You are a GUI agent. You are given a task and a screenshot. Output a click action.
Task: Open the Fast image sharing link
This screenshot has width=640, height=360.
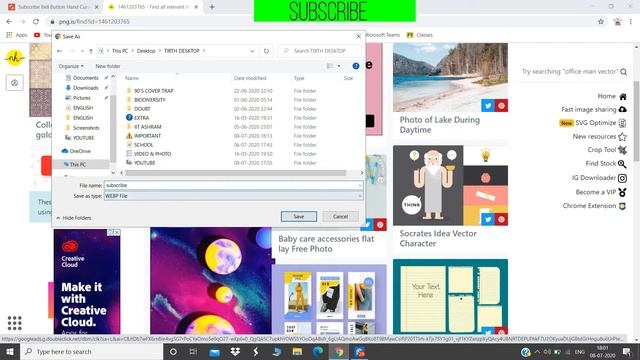click(x=593, y=109)
